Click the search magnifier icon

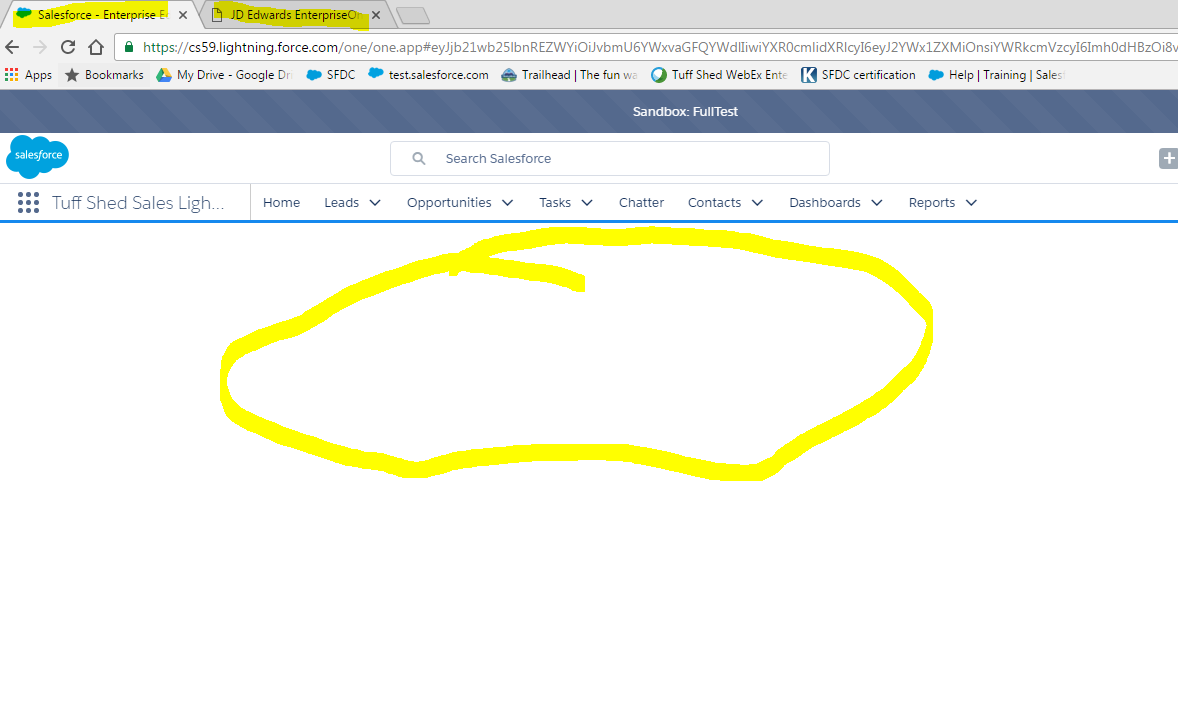[x=419, y=159]
